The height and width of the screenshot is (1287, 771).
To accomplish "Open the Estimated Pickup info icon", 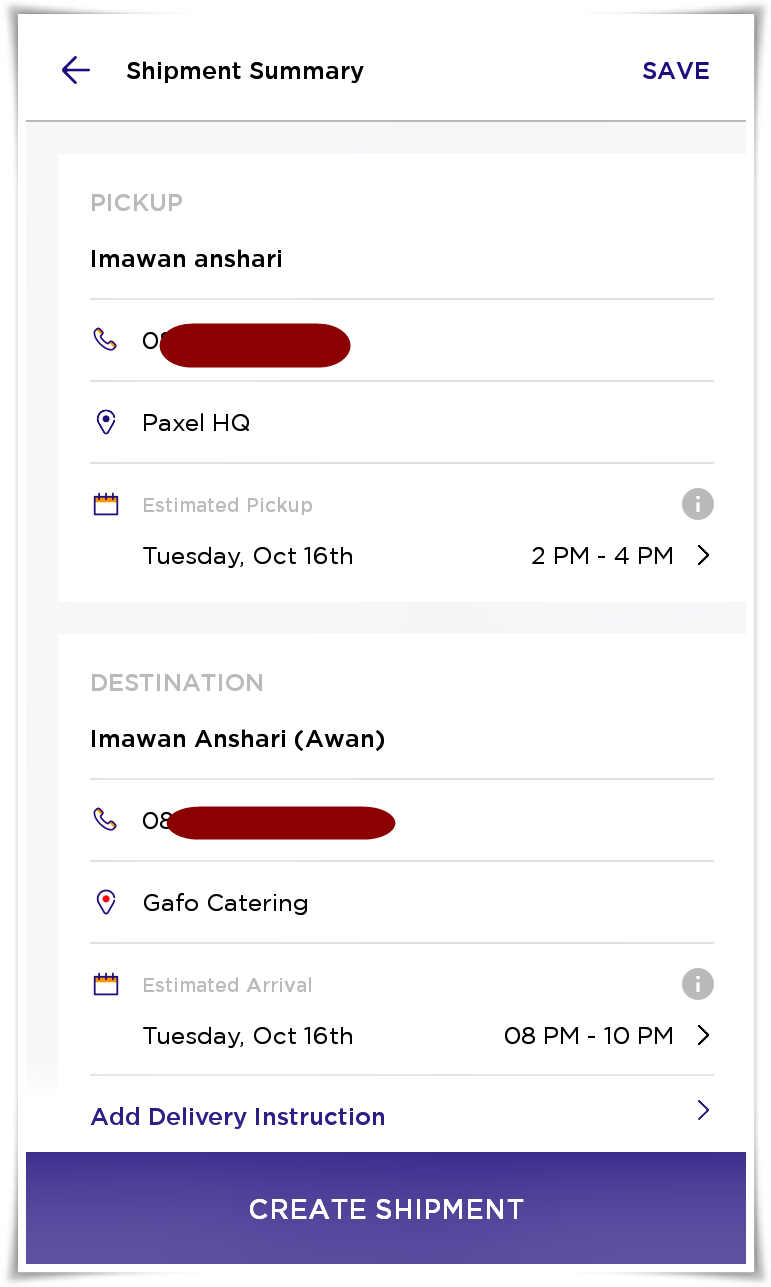I will pyautogui.click(x=698, y=504).
